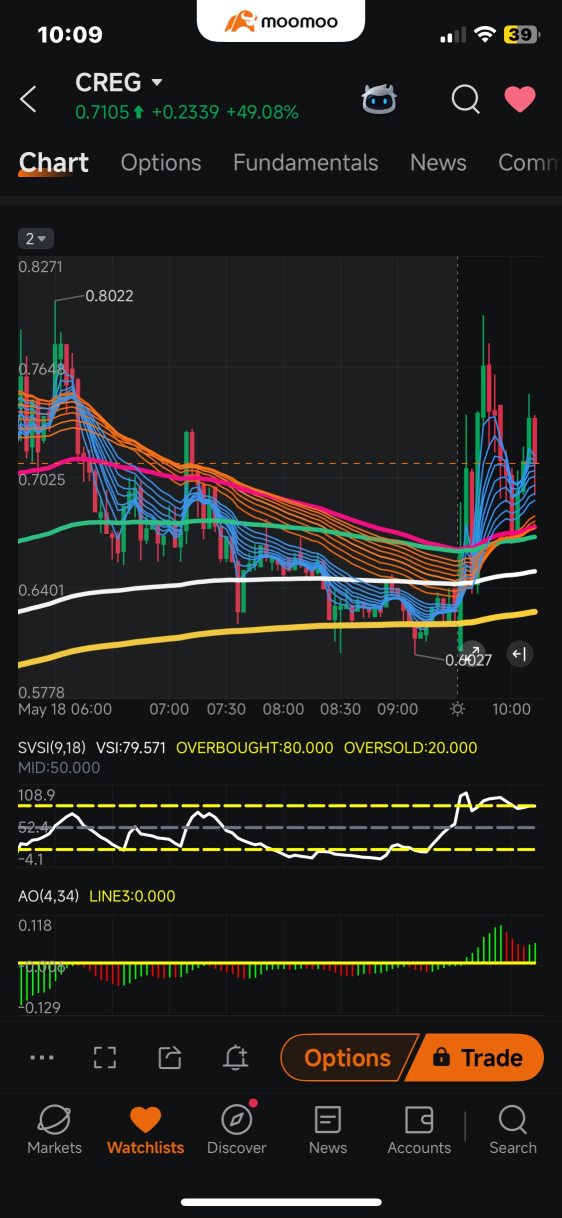
Task: Open Markets in bottom navigation
Action: point(54,1130)
